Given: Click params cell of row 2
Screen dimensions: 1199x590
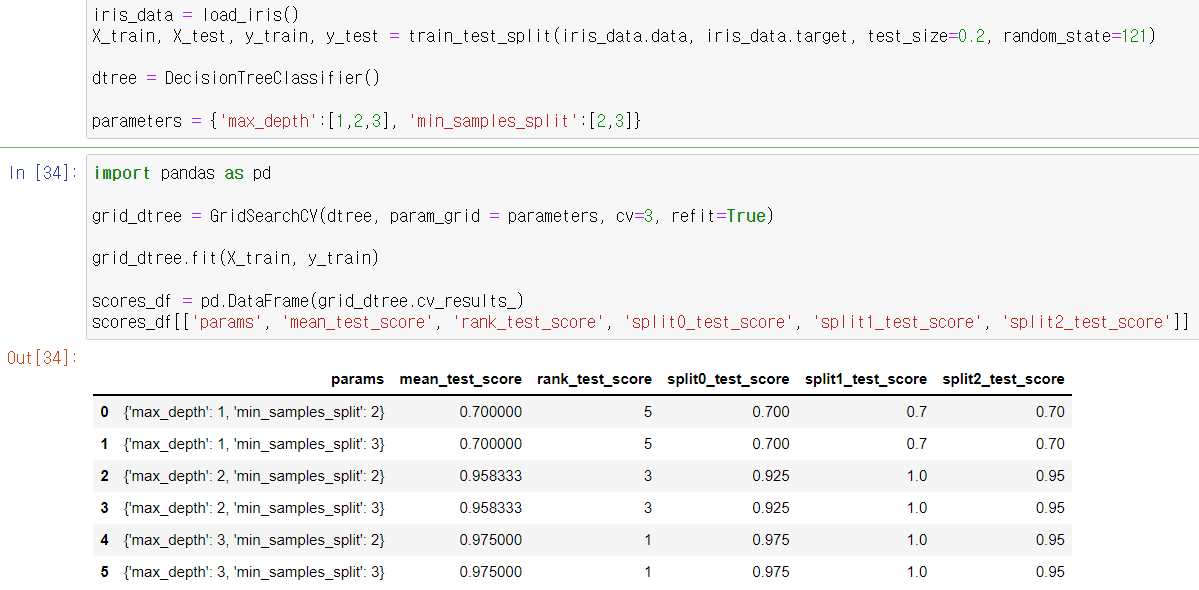Looking at the screenshot, I should (x=253, y=476).
